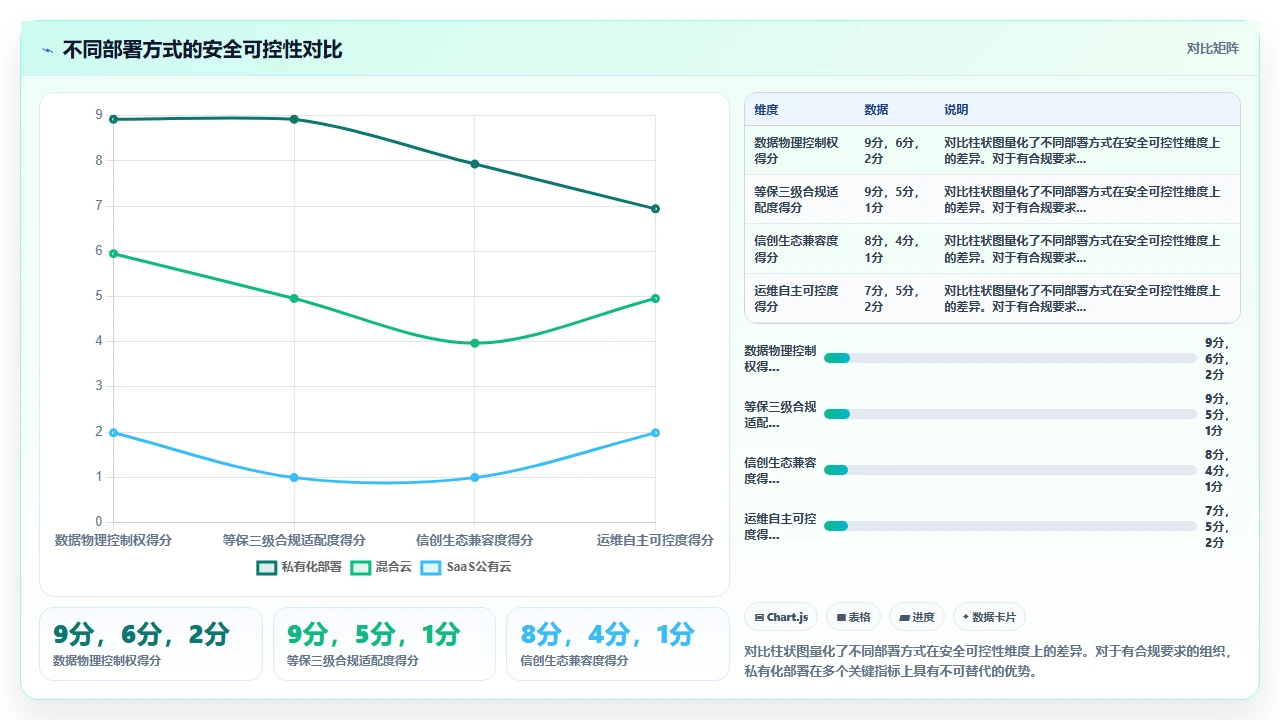Click the Chart.js tag icon
This screenshot has width=1280, height=720.
tap(760, 618)
